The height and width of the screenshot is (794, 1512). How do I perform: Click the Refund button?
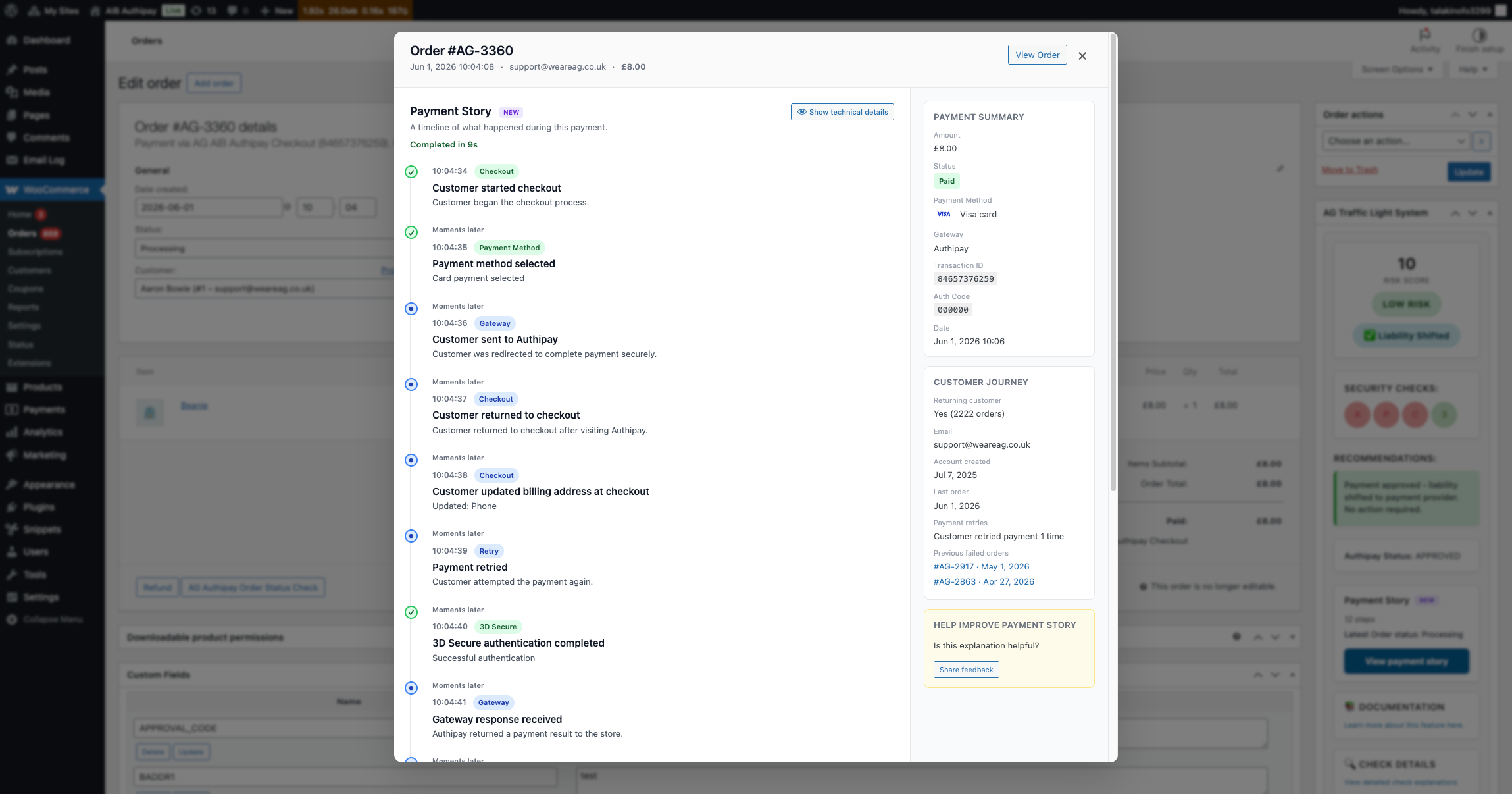pyautogui.click(x=157, y=587)
